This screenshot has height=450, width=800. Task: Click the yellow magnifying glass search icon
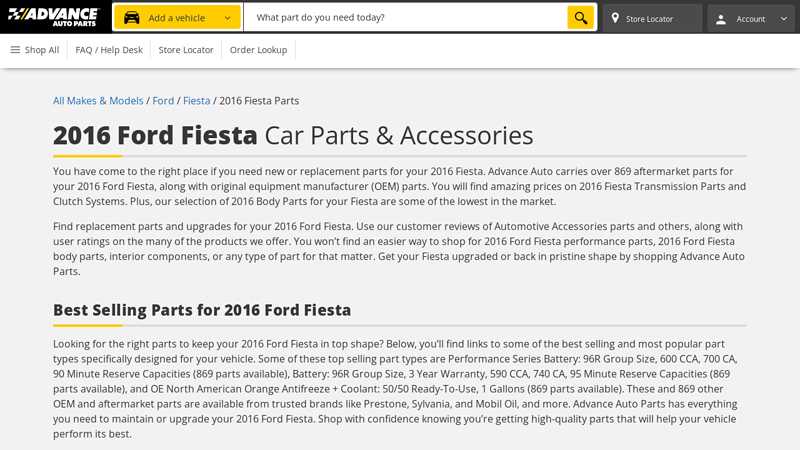click(580, 18)
